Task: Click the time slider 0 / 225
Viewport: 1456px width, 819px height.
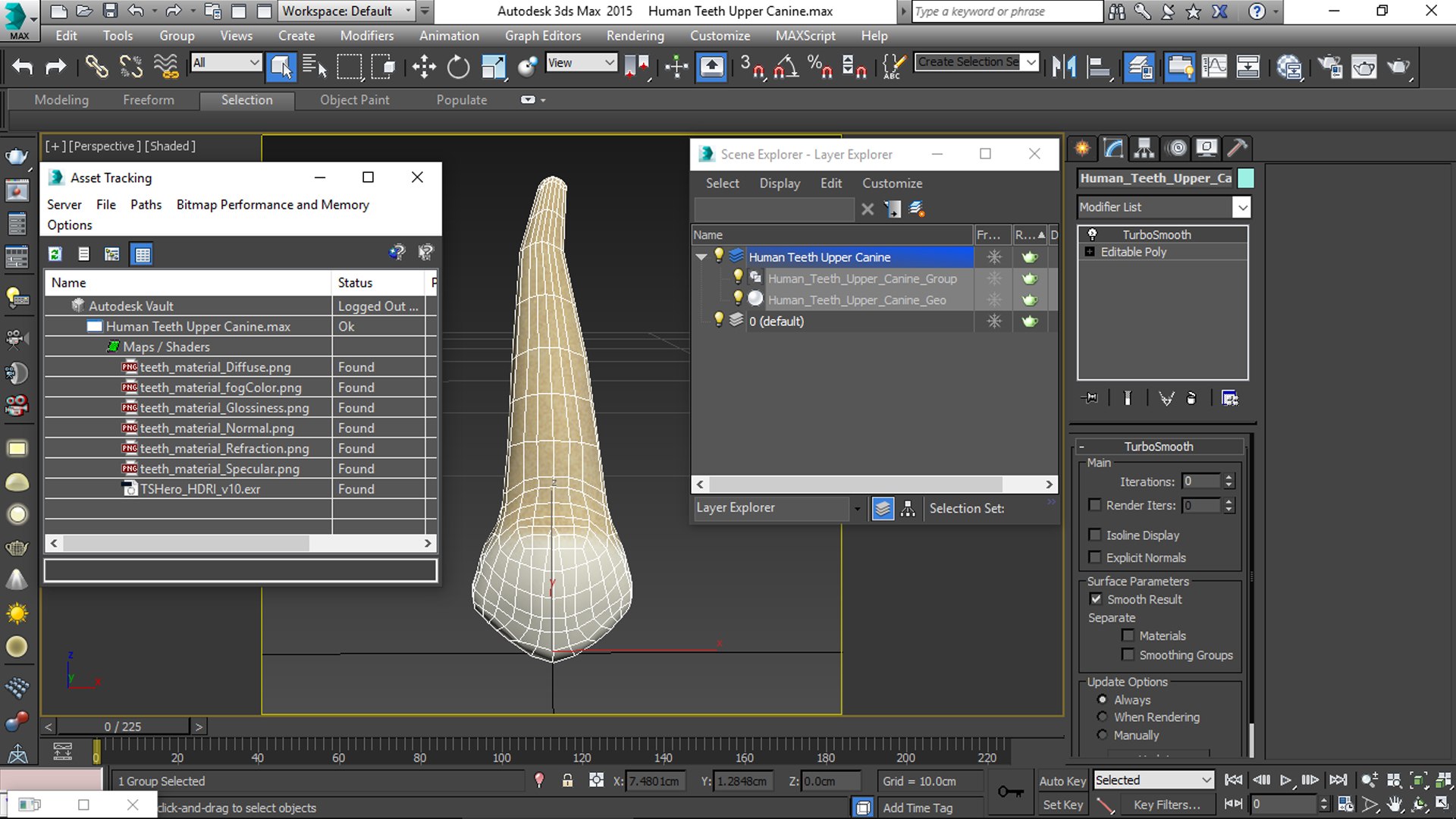Action: pos(123,726)
